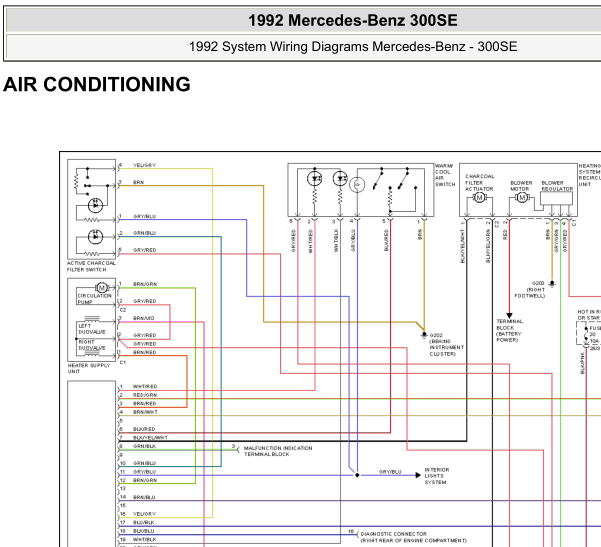Click the upper LED symbol in the charcoal filter switch
The image size is (601, 547).
(x=95, y=205)
